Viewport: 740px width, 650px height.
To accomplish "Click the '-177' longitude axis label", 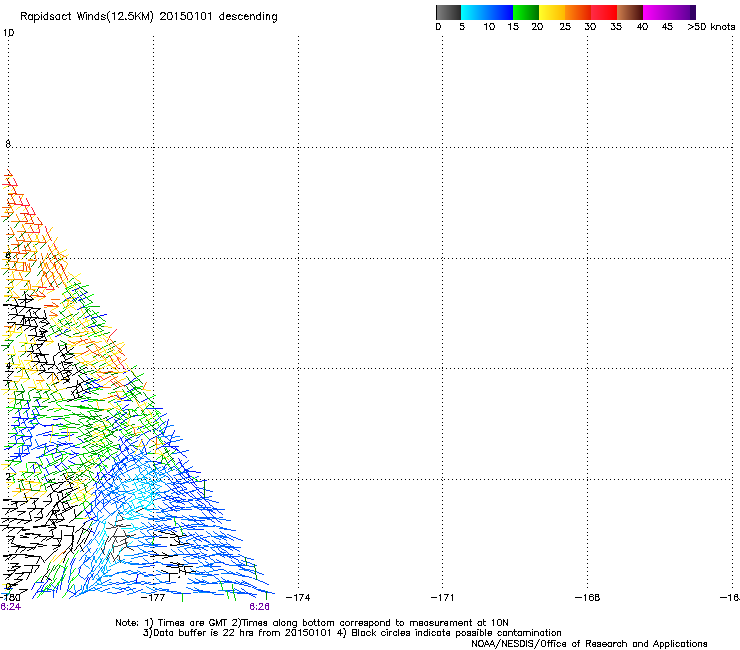I will coord(153,598).
